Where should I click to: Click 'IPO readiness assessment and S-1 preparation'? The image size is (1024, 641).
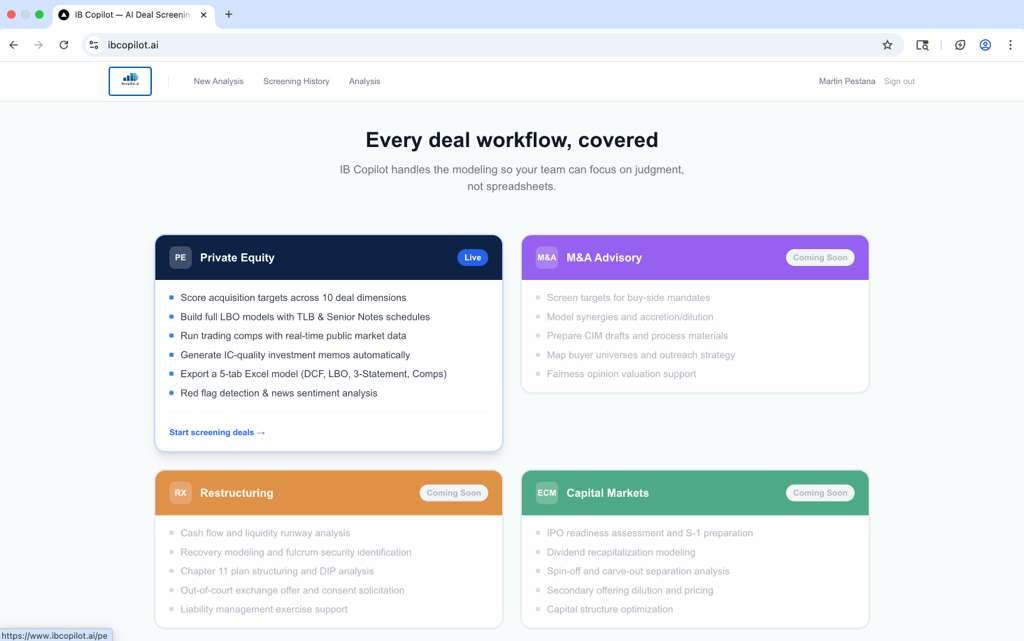click(x=650, y=533)
